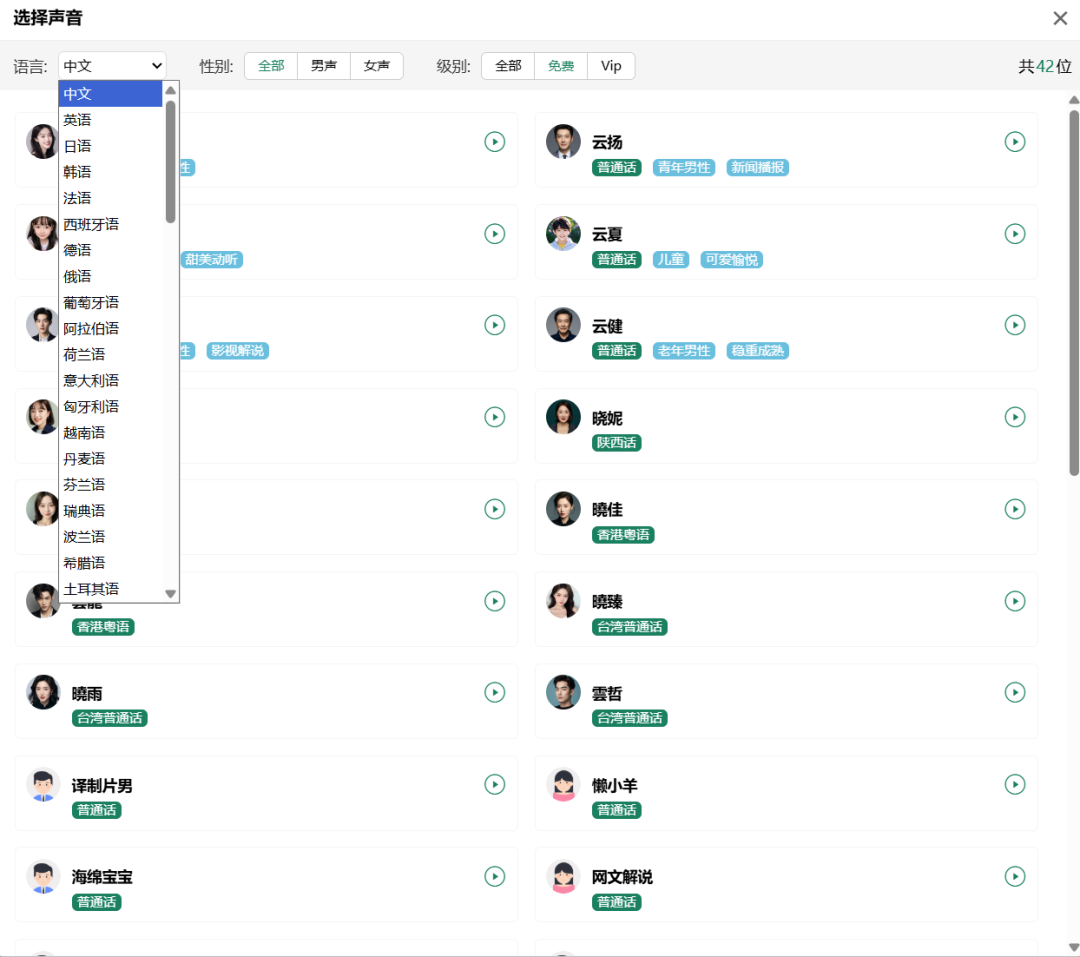Screen dimensions: 1080x957
Task: Play the 网文解说 voice sample
Action: (x=1015, y=876)
